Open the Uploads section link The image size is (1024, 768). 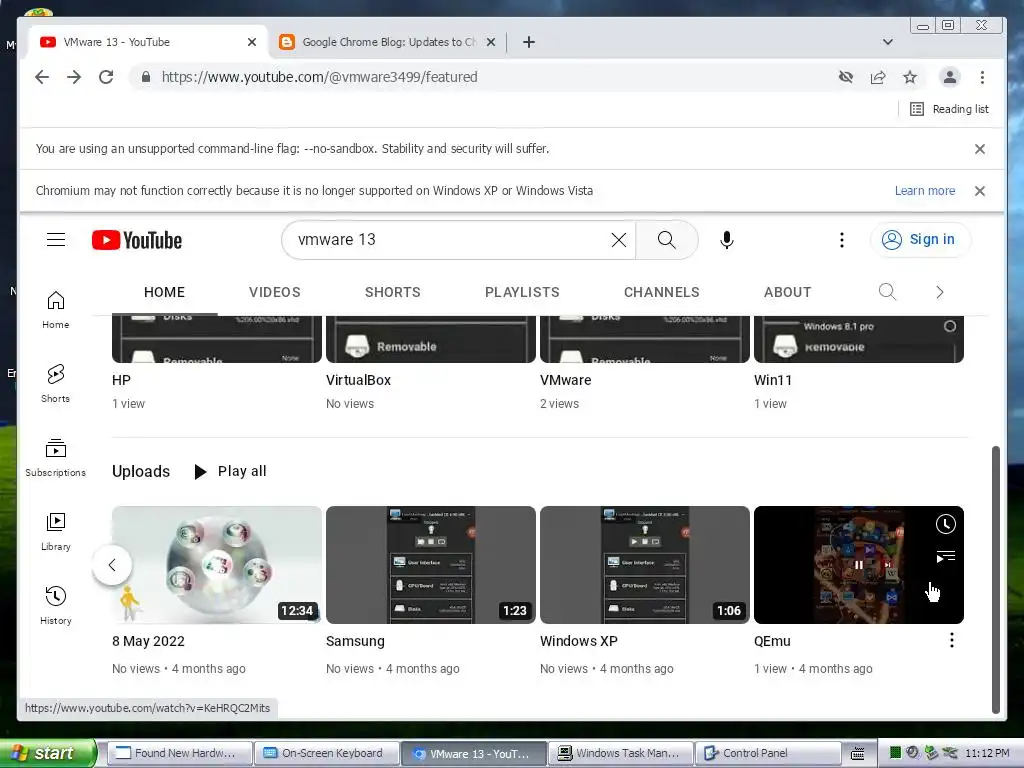tap(140, 471)
